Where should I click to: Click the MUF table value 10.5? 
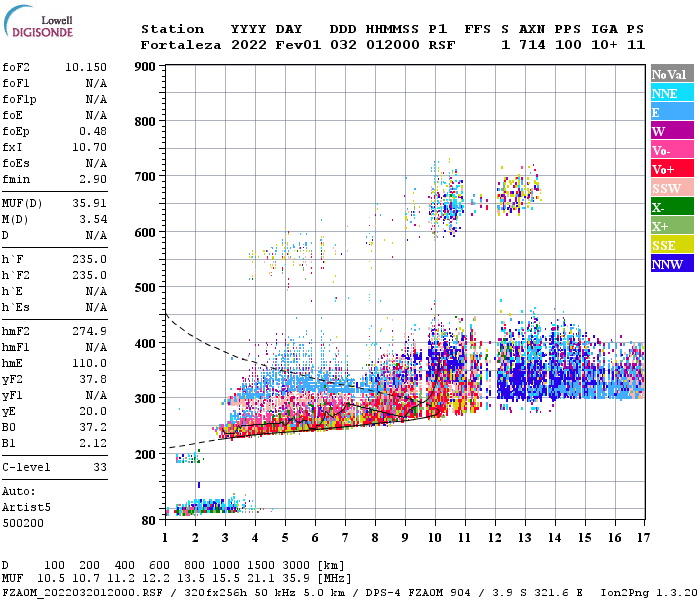coord(51,578)
